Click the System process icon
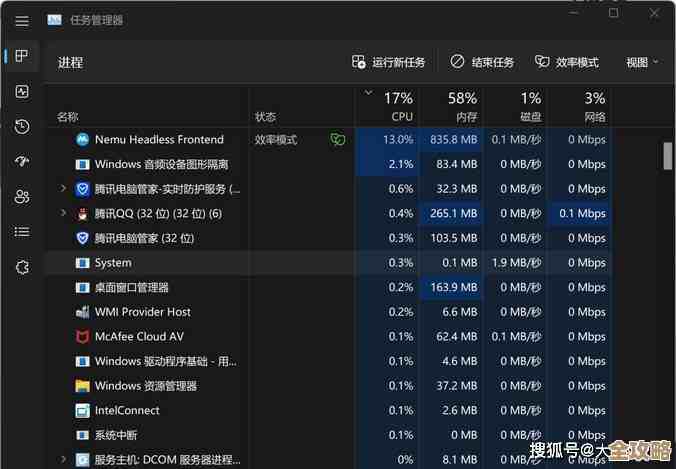The width and height of the screenshot is (676, 469). click(82, 263)
